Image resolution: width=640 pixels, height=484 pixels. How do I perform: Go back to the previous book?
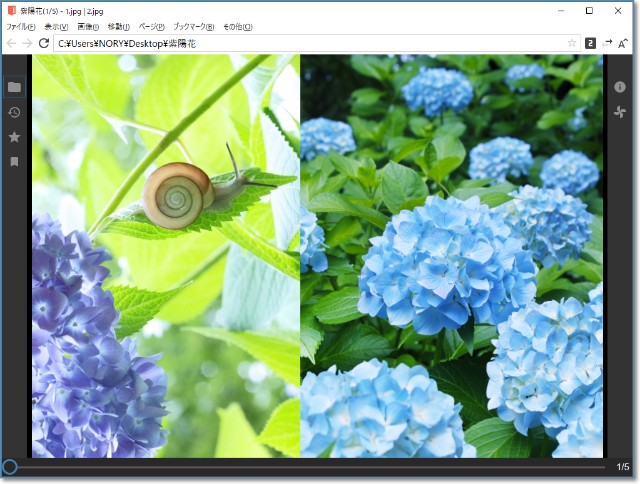point(11,43)
